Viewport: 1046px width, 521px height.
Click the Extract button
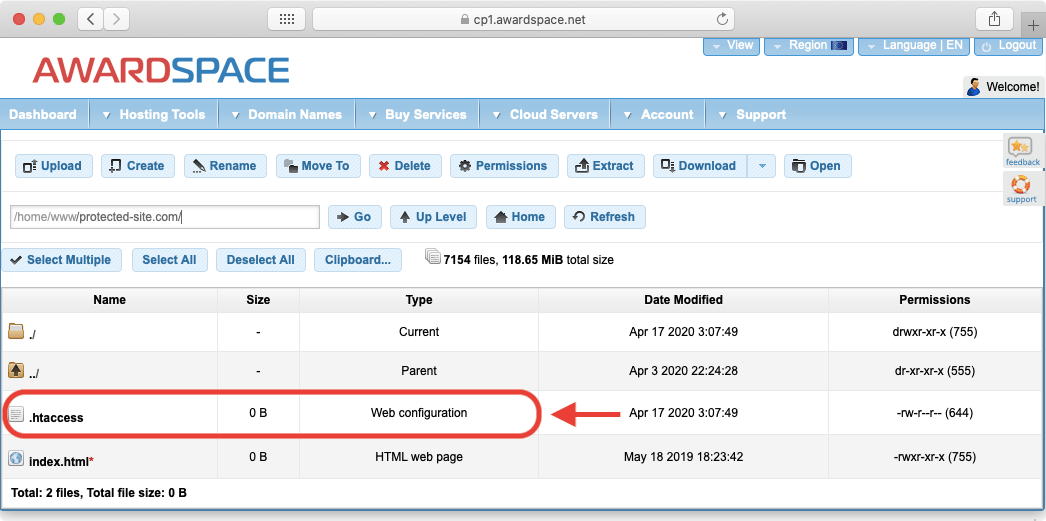(x=606, y=166)
